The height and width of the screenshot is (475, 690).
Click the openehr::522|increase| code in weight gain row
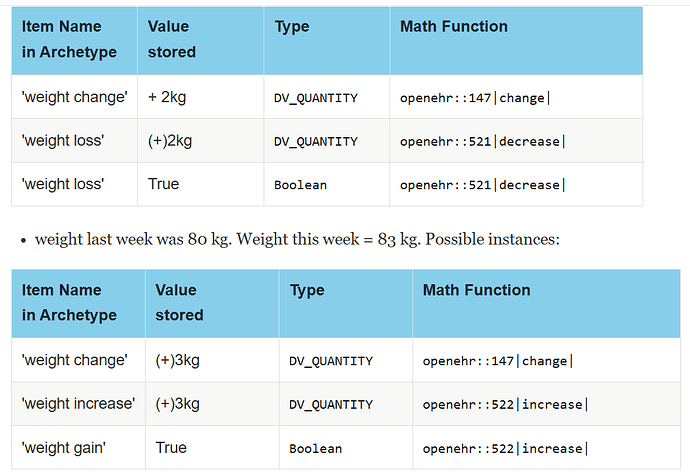click(x=505, y=449)
